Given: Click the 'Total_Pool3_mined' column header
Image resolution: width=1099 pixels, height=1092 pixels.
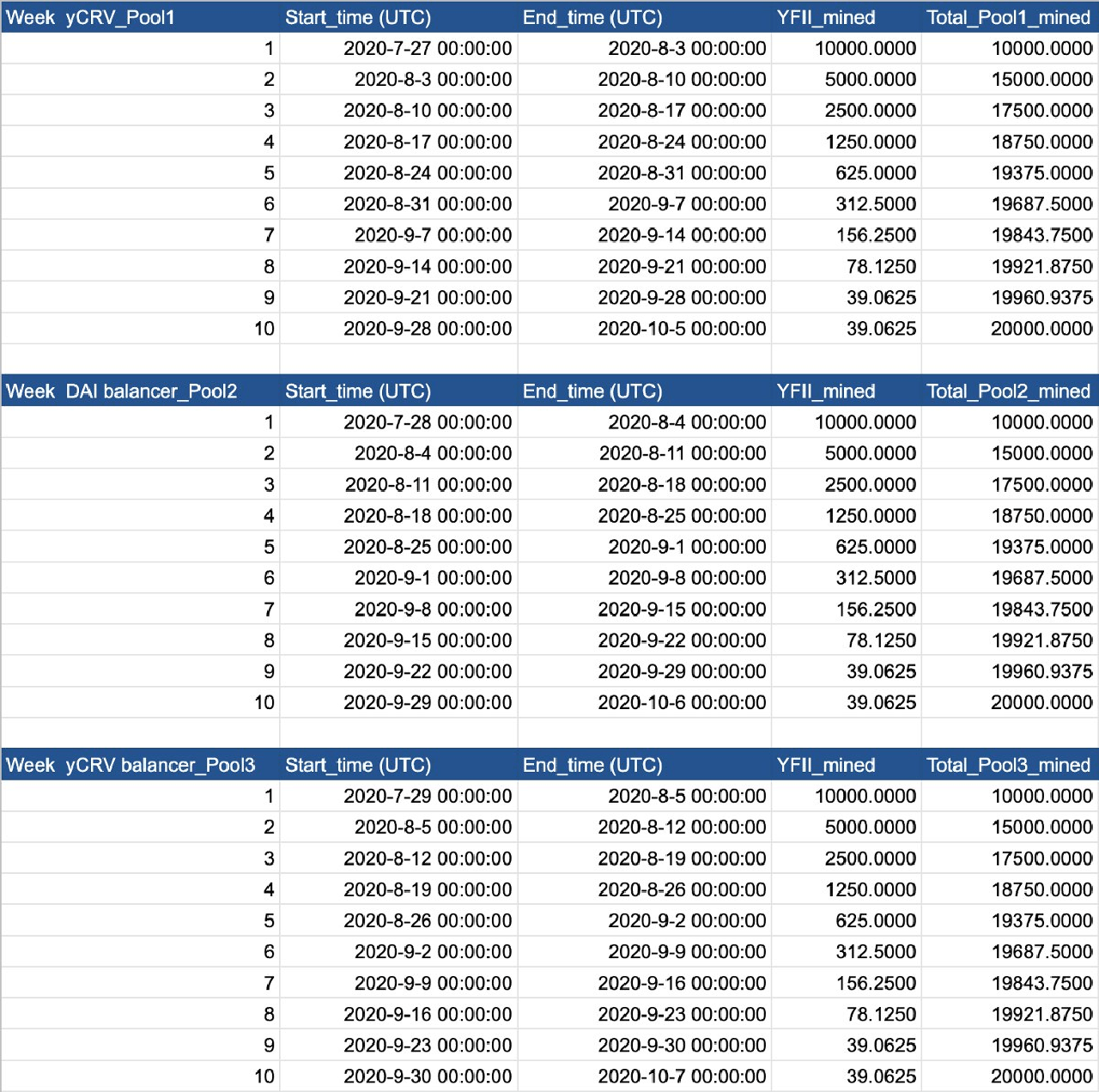Looking at the screenshot, I should click(x=1010, y=765).
